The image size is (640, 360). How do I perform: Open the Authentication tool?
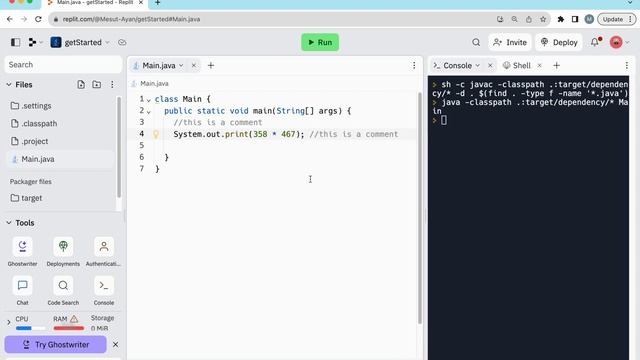pyautogui.click(x=103, y=251)
